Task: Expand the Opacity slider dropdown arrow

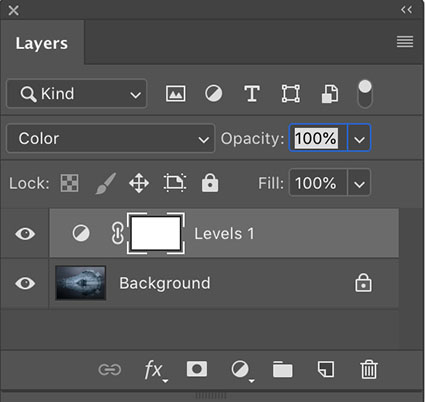Action: [x=359, y=138]
